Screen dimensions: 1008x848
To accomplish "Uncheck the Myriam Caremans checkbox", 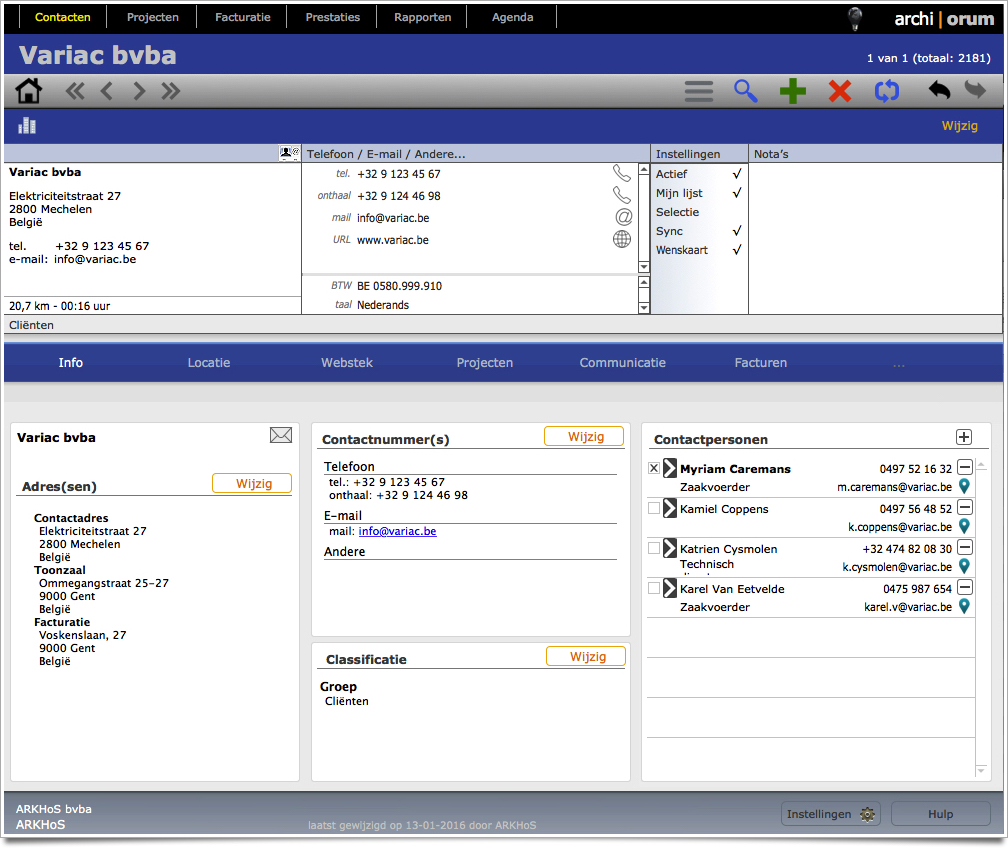I will pos(654,468).
